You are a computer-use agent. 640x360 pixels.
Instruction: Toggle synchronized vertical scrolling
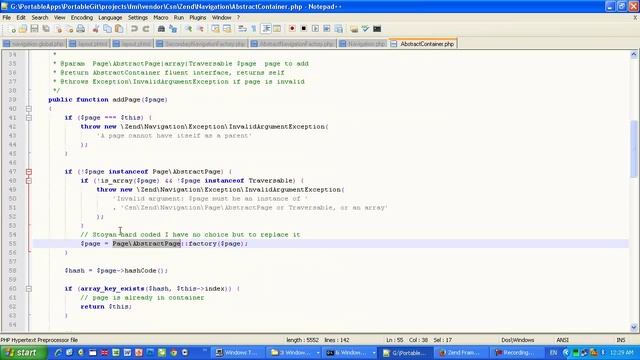coord(215,29)
